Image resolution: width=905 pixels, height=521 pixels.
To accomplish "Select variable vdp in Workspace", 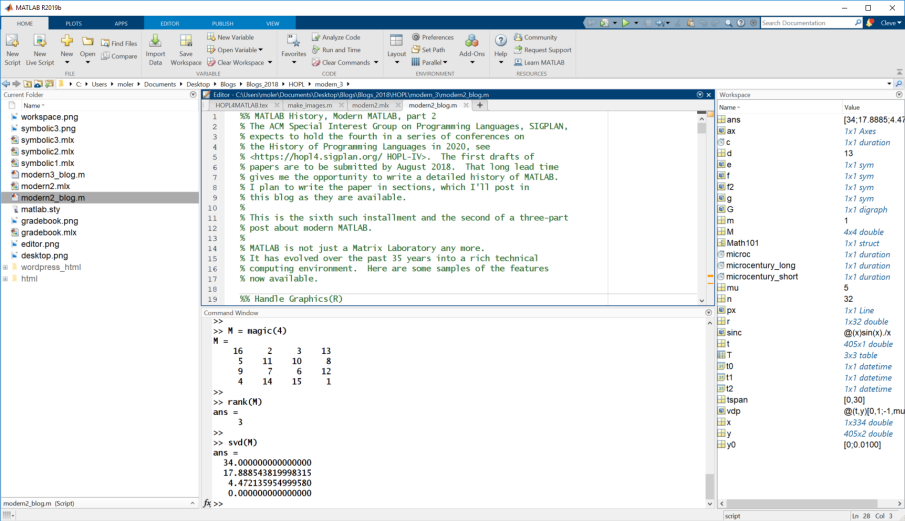I will coord(733,411).
